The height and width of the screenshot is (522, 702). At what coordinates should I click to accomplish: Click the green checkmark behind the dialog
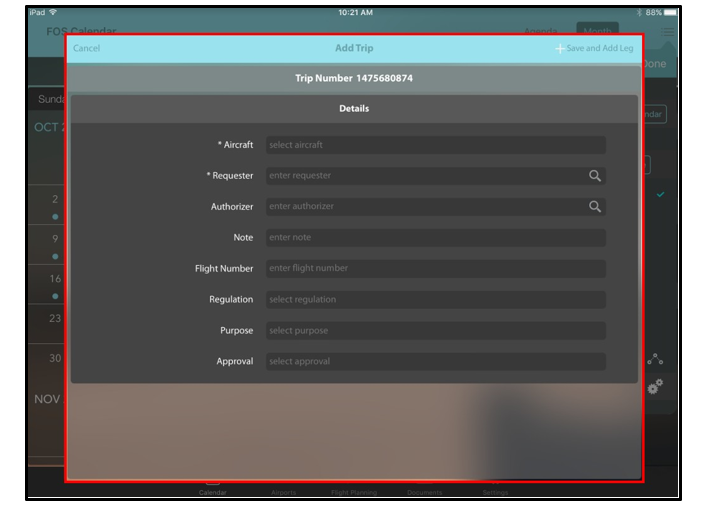point(660,195)
